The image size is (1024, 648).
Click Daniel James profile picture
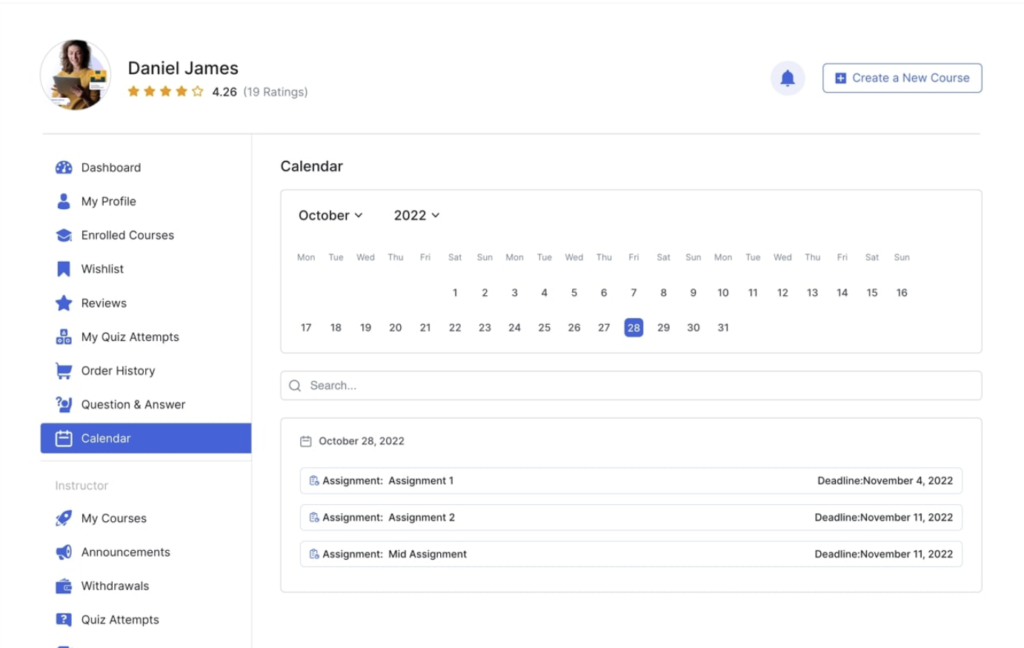pyautogui.click(x=75, y=75)
